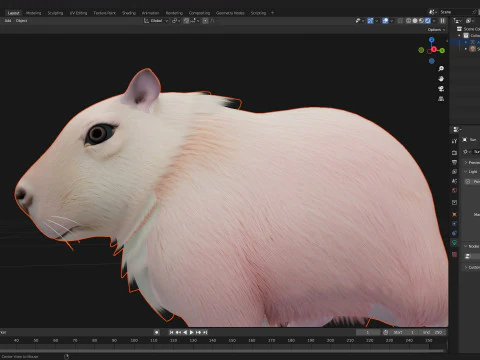Toggle snapping magnet button
Image resolution: width=480 pixels, height=360 pixels.
click(186, 21)
